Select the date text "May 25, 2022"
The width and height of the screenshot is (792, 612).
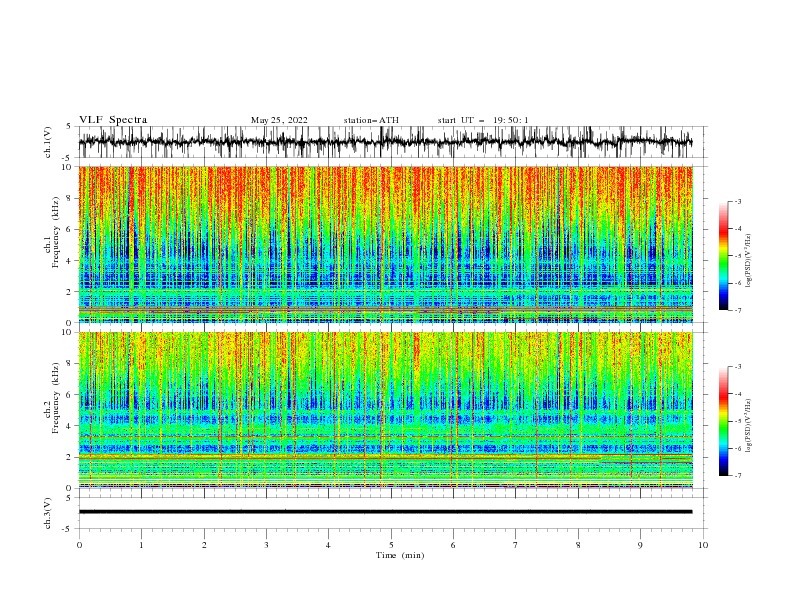click(279, 120)
